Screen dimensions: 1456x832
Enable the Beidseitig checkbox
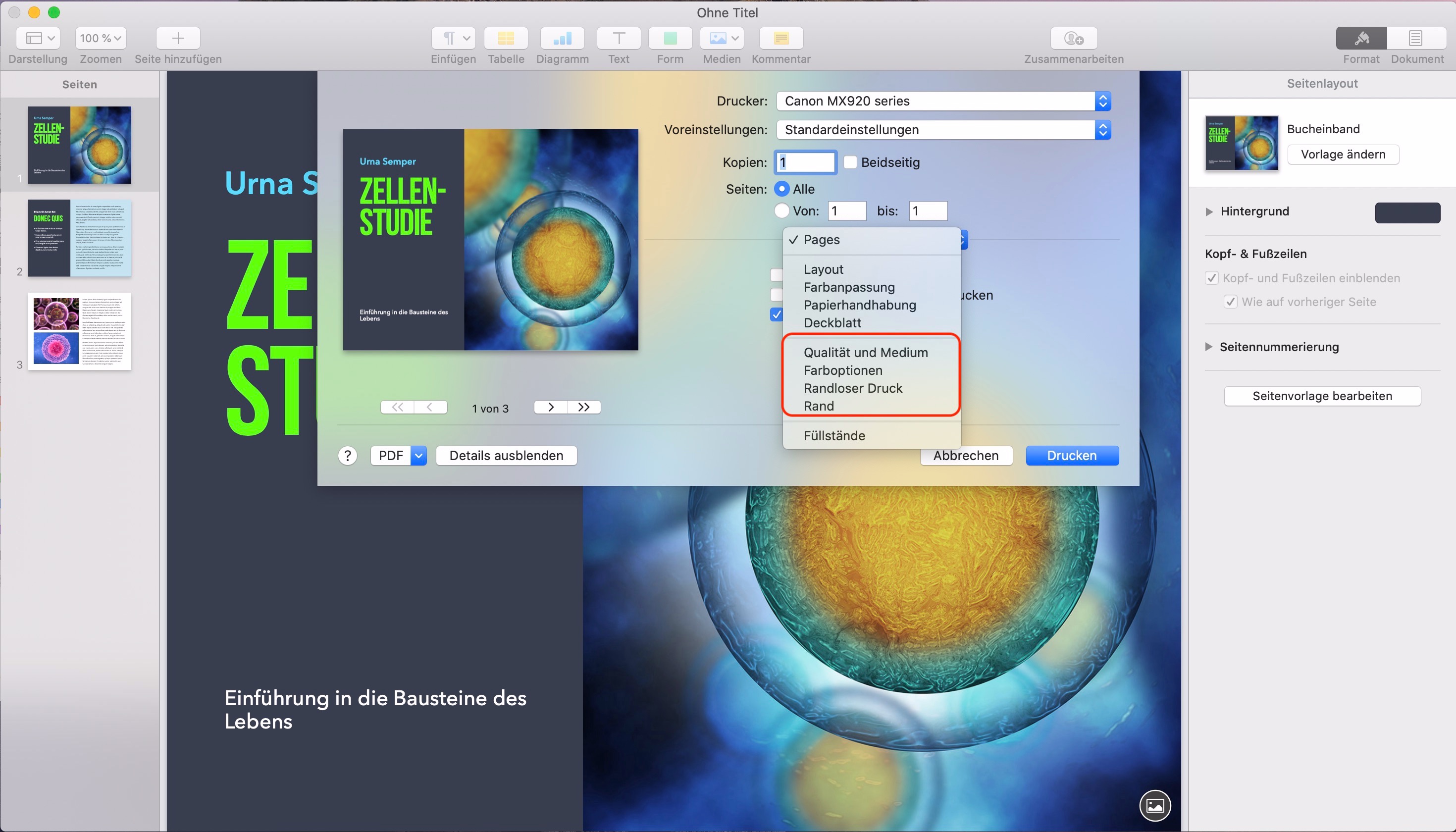click(x=850, y=162)
